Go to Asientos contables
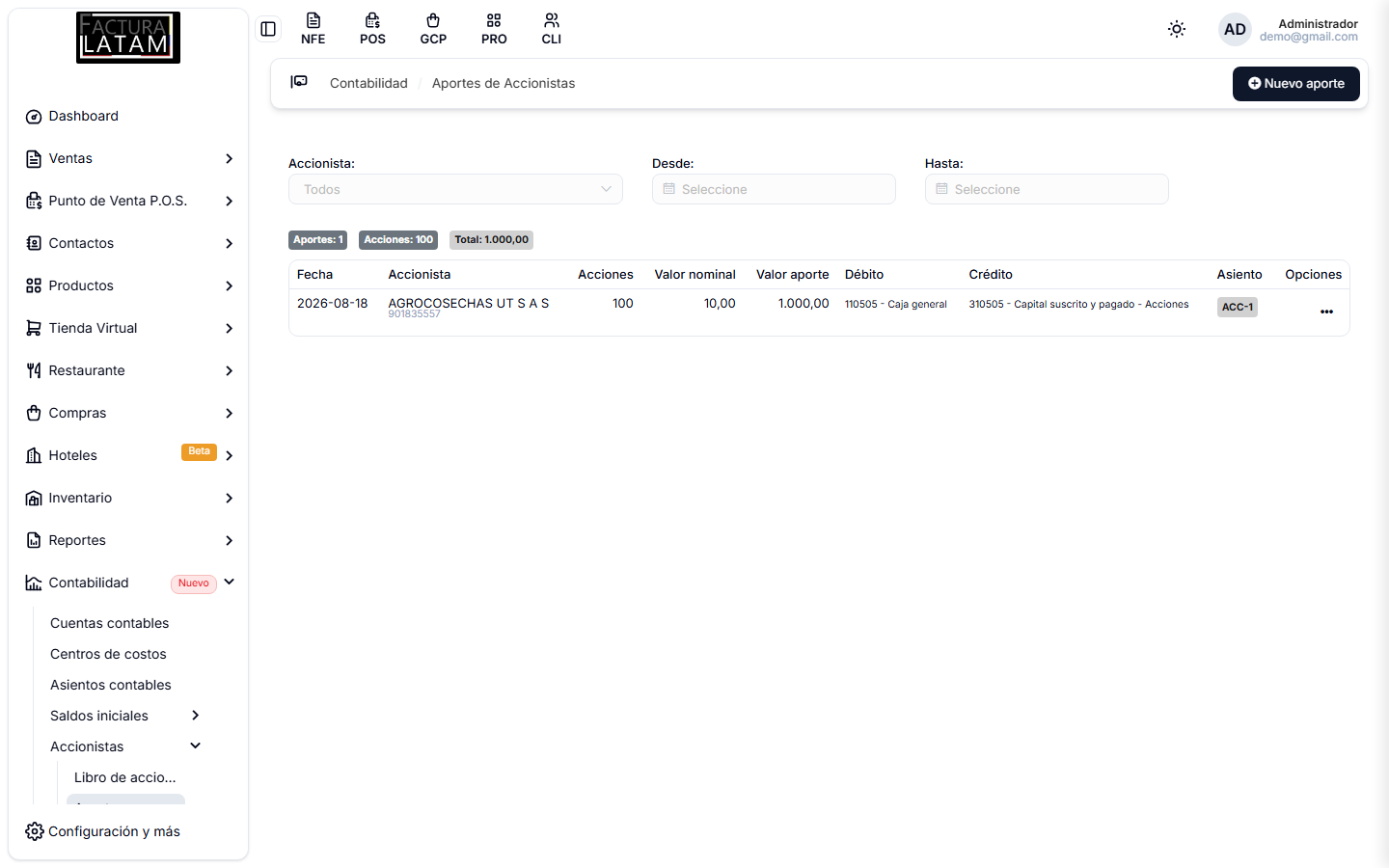 111,685
